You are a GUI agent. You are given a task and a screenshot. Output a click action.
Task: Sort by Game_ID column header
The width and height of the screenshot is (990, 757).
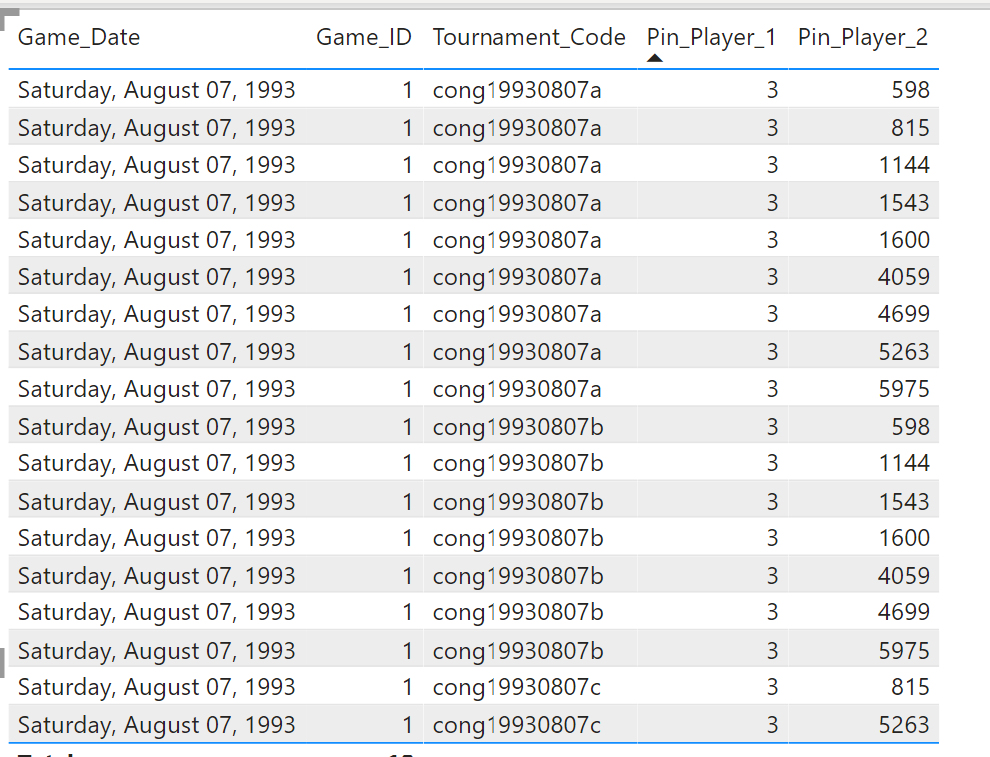coord(364,37)
